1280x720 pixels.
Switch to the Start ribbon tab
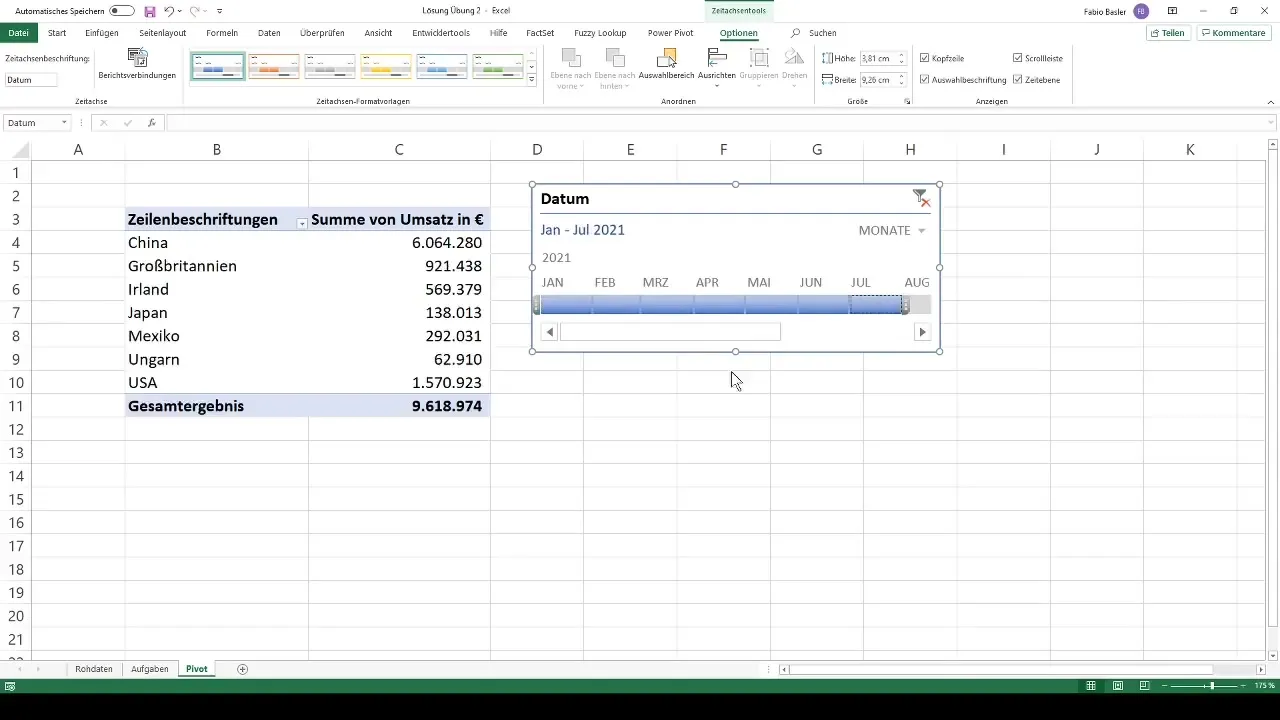click(57, 33)
